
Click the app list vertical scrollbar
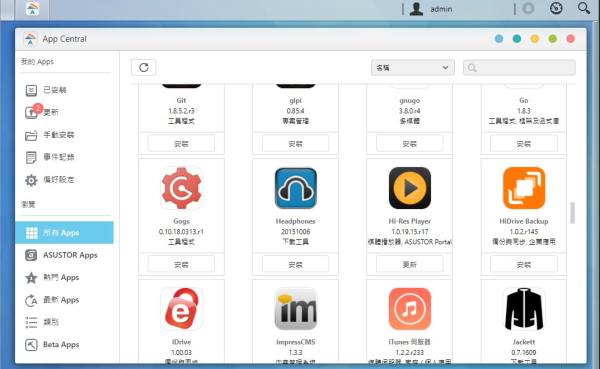coord(572,213)
